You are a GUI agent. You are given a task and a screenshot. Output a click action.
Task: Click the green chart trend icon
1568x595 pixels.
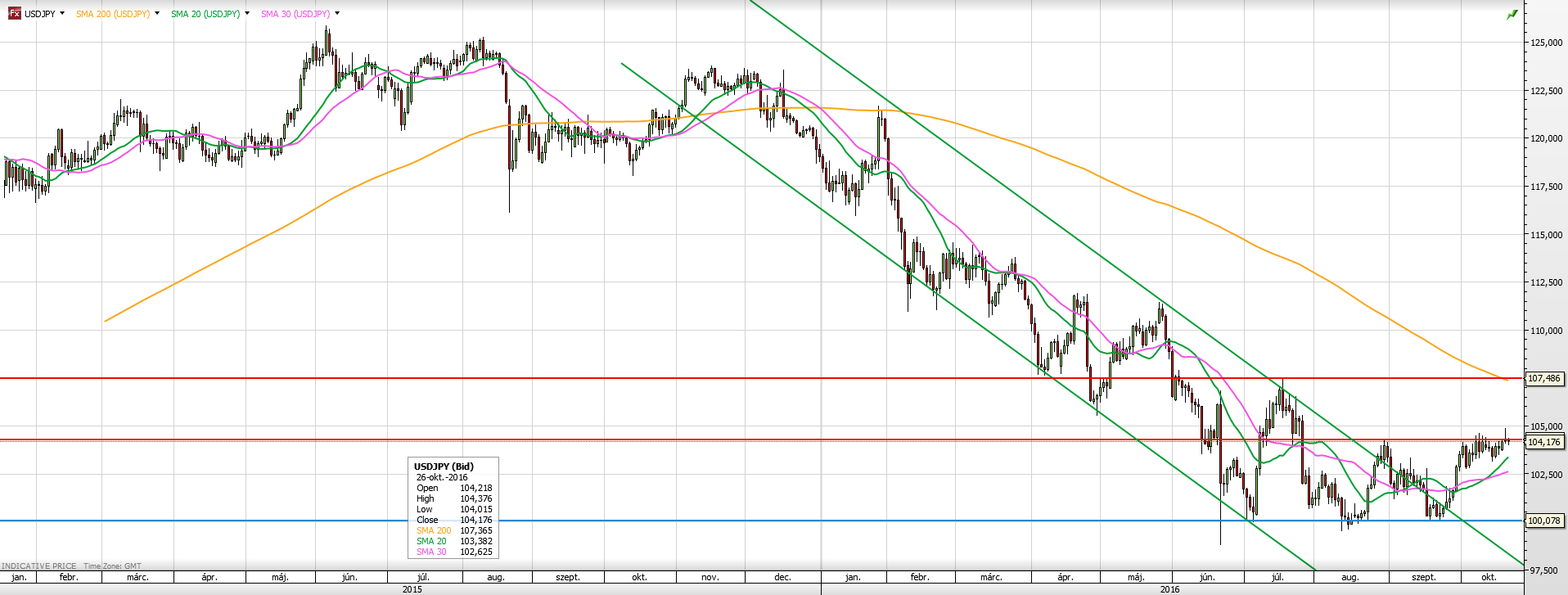pyautogui.click(x=1512, y=15)
